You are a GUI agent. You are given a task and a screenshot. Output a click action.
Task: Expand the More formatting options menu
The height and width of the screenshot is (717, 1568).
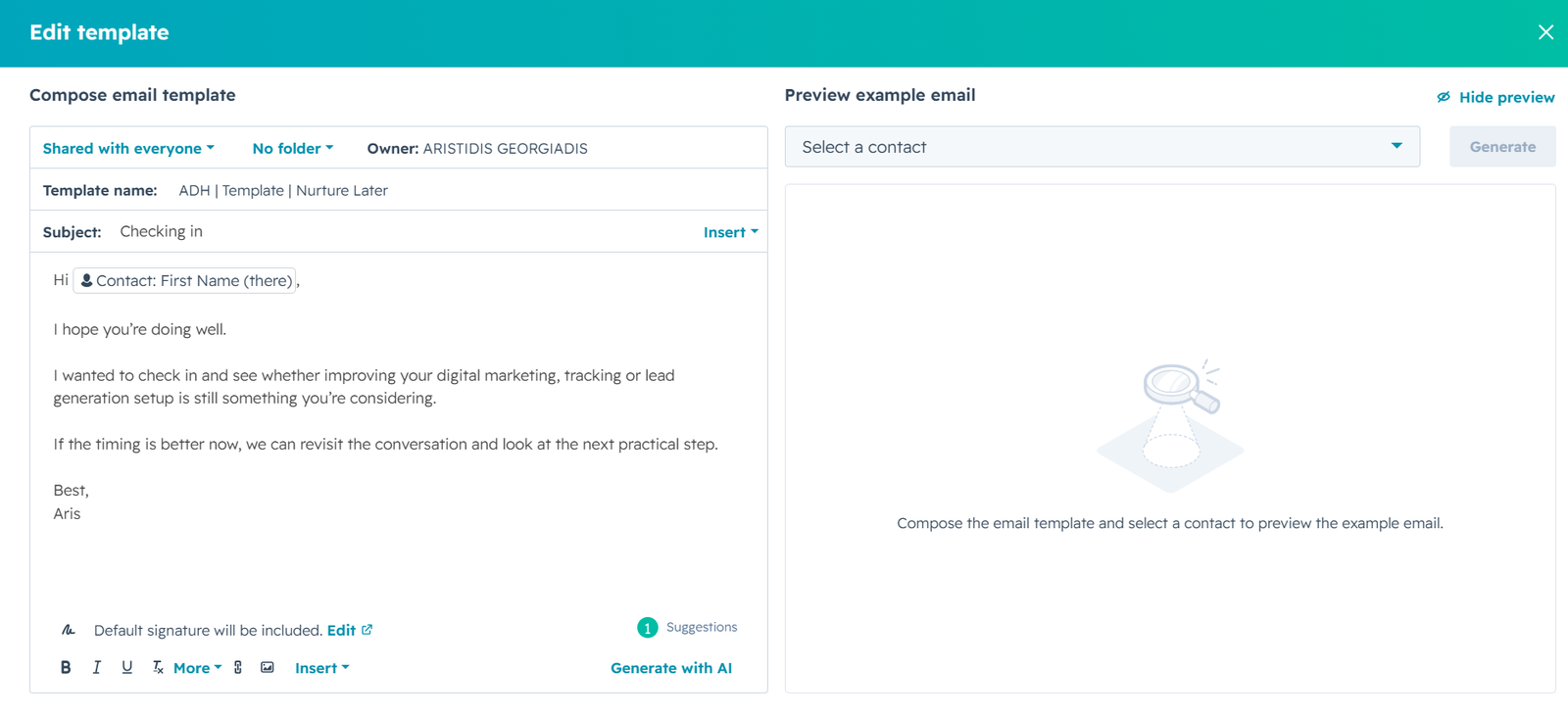197,668
